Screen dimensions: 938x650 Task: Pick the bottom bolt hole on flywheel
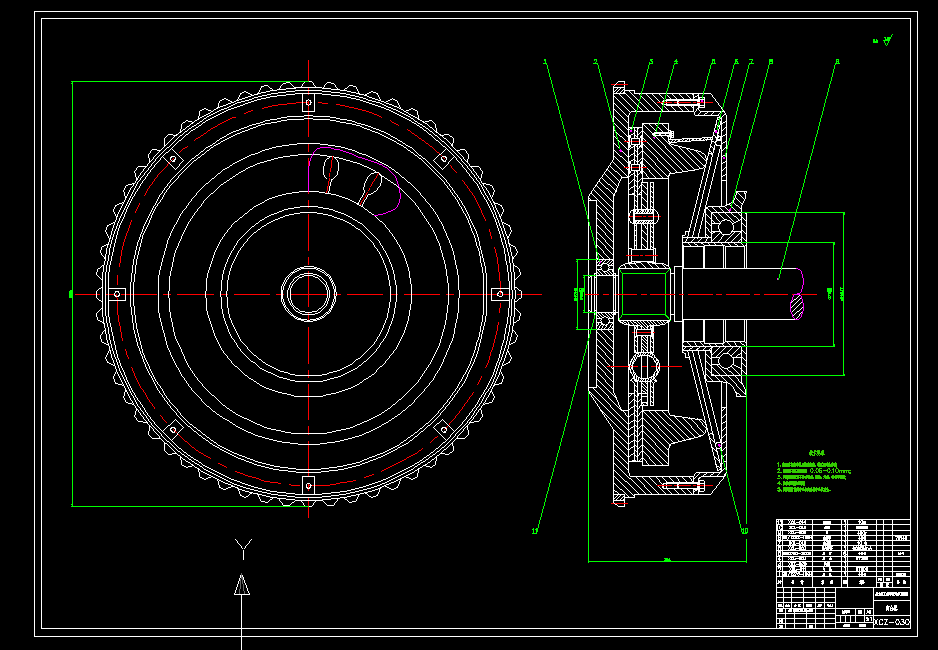coord(309,486)
